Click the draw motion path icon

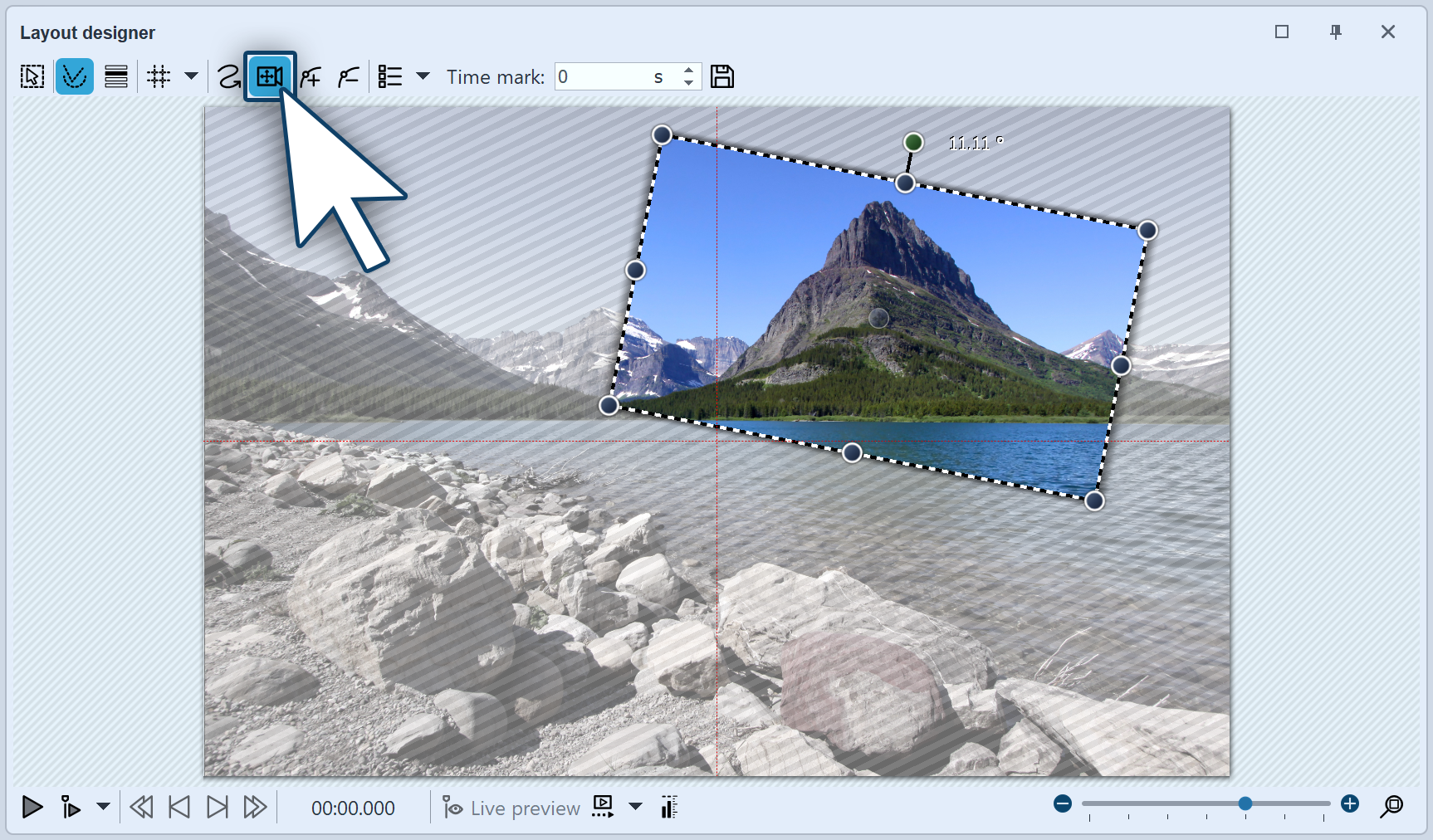click(227, 76)
